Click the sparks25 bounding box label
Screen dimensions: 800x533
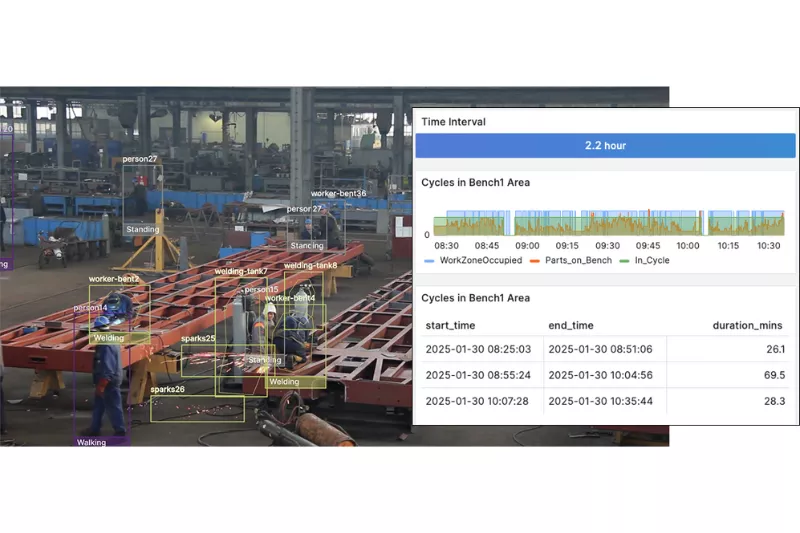tap(197, 339)
